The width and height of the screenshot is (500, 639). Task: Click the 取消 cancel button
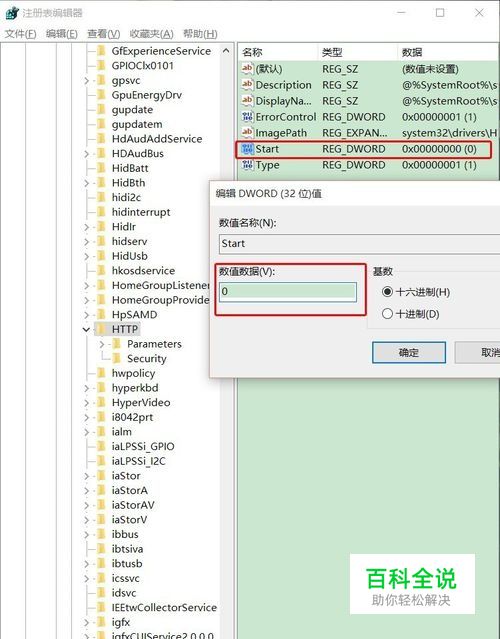click(478, 352)
